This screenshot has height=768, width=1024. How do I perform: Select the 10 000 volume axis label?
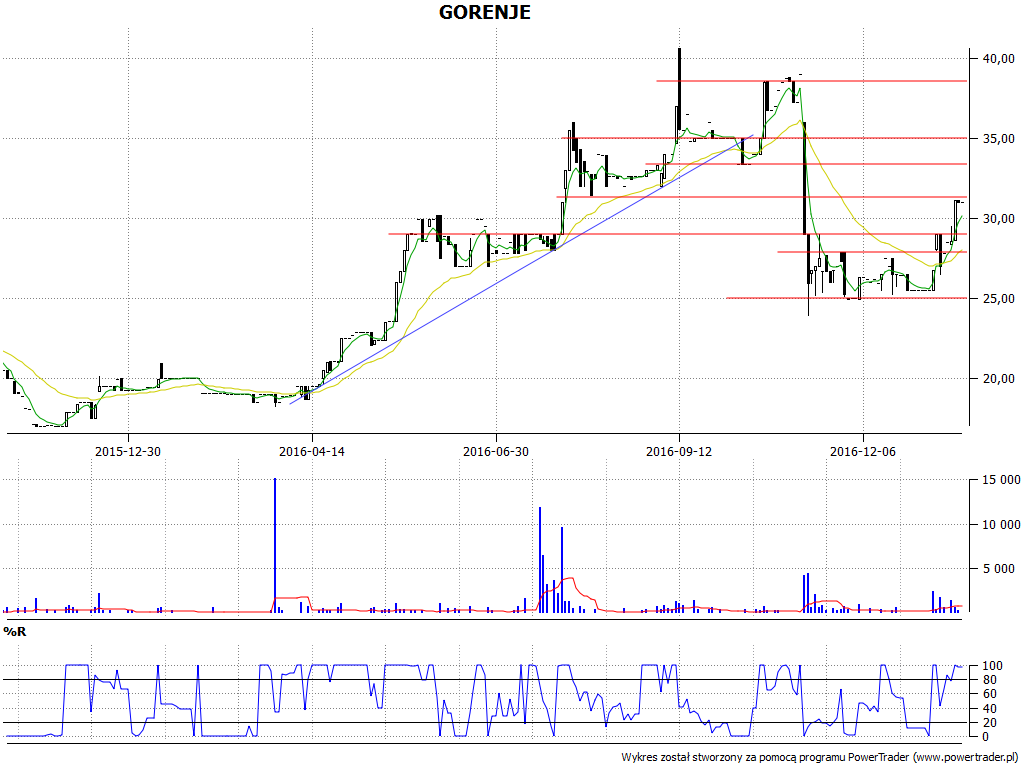1001,525
